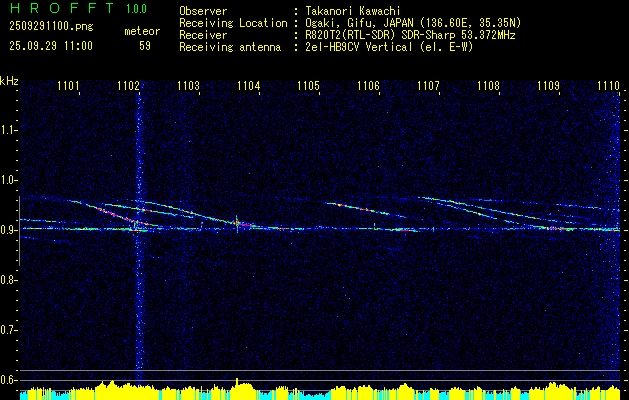629x400 pixels.
Task: Click time marker 1102
Action: (128, 85)
